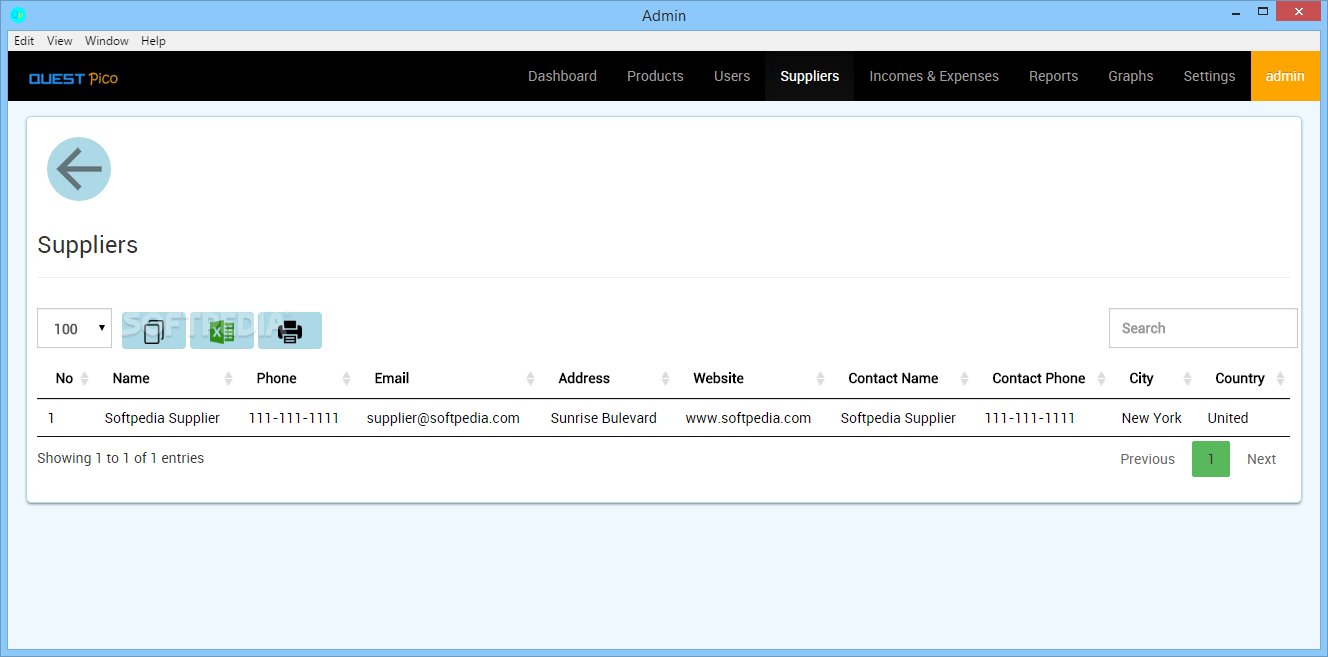
Task: Sort by the Country column arrows
Action: point(1281,378)
